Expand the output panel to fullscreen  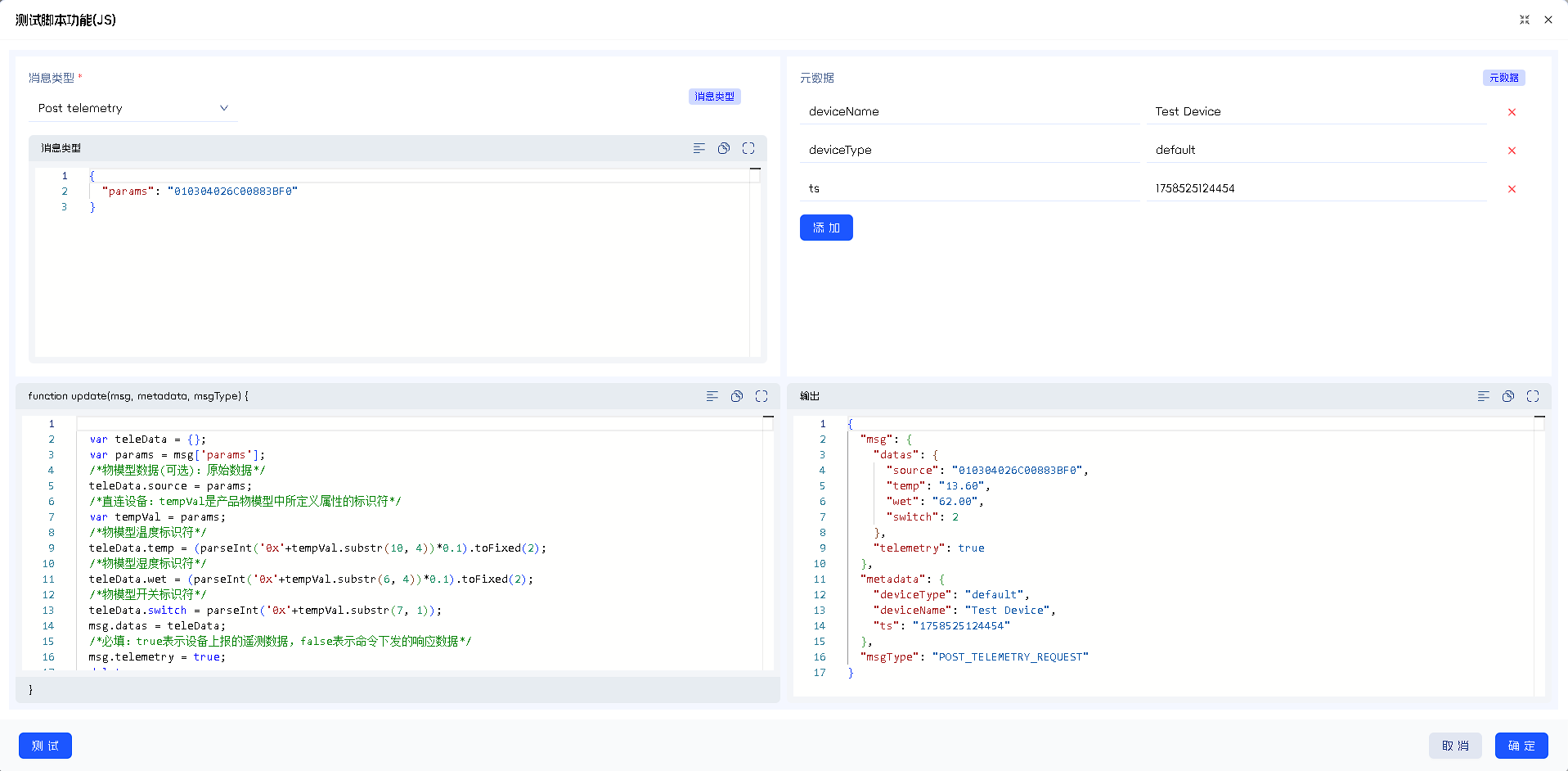click(x=1533, y=396)
